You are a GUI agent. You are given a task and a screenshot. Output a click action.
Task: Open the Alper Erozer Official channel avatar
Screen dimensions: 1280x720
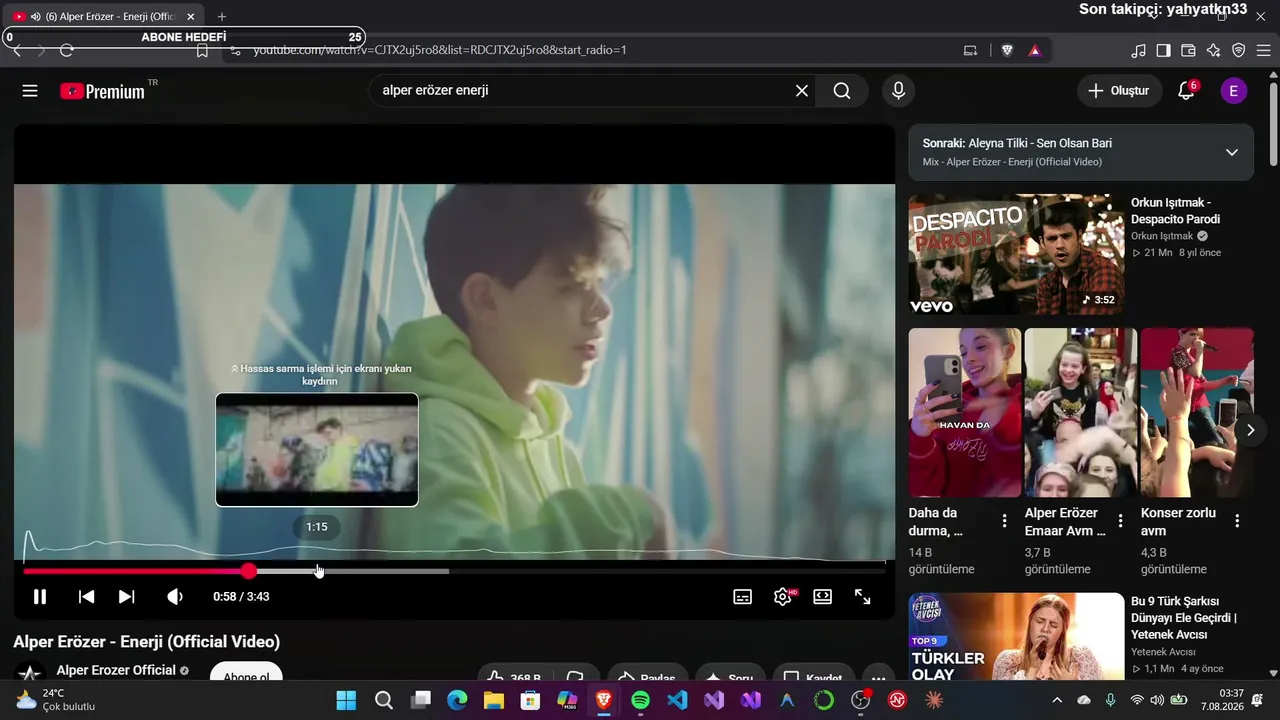(30, 672)
